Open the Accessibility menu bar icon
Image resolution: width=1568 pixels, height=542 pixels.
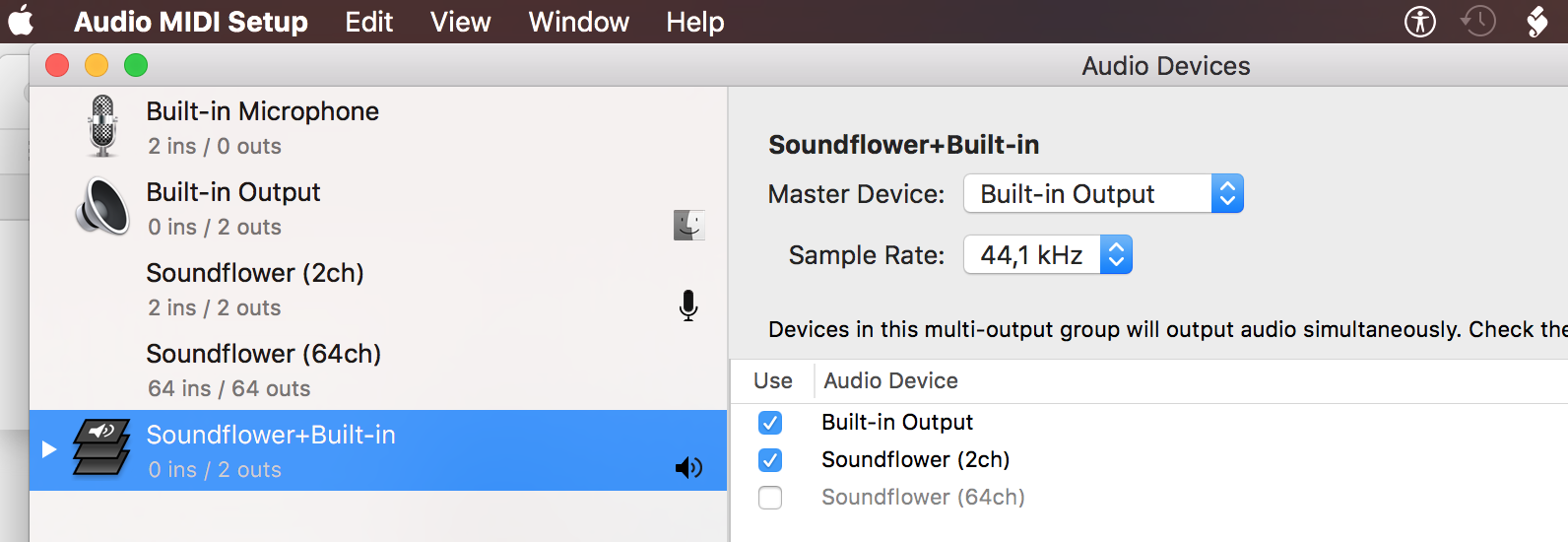1419,22
